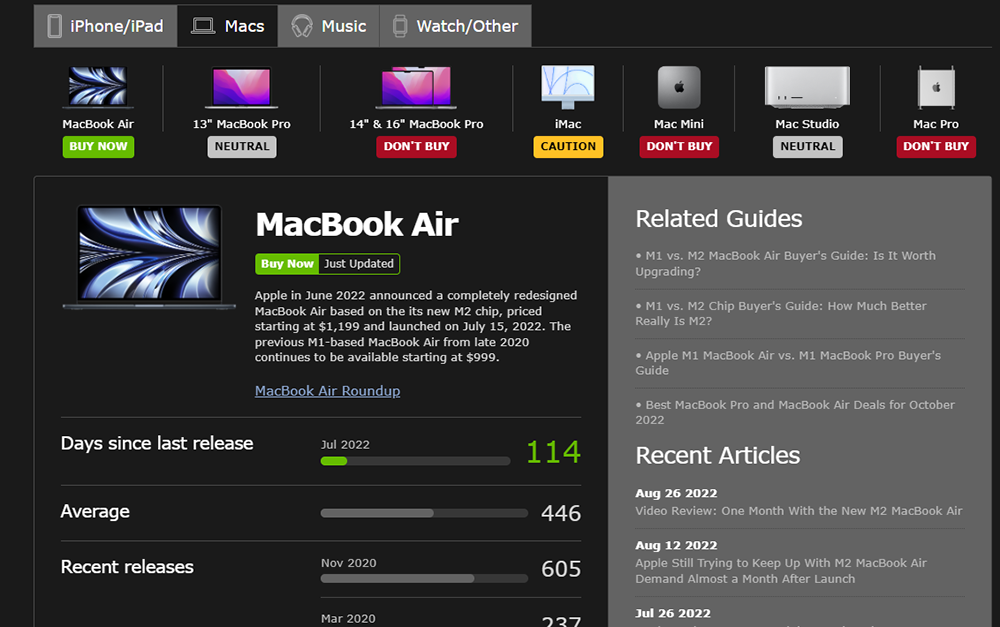Click the Recent releases label
The height and width of the screenshot is (627, 1000).
click(x=127, y=567)
